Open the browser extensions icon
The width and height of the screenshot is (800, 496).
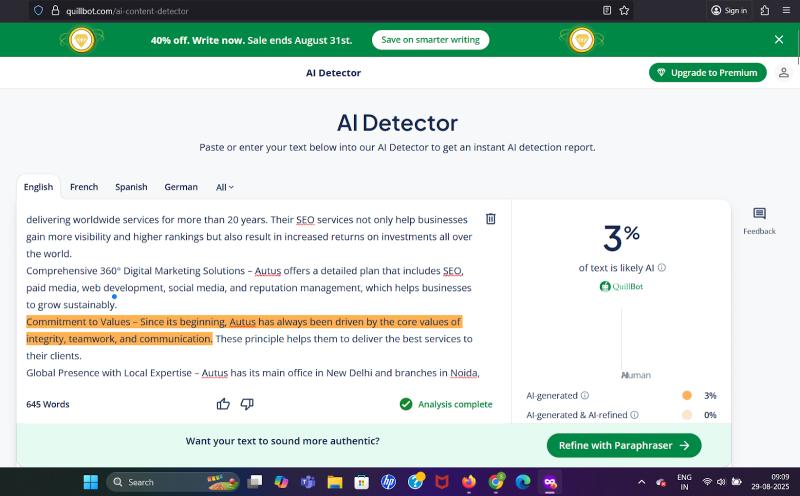tap(764, 10)
